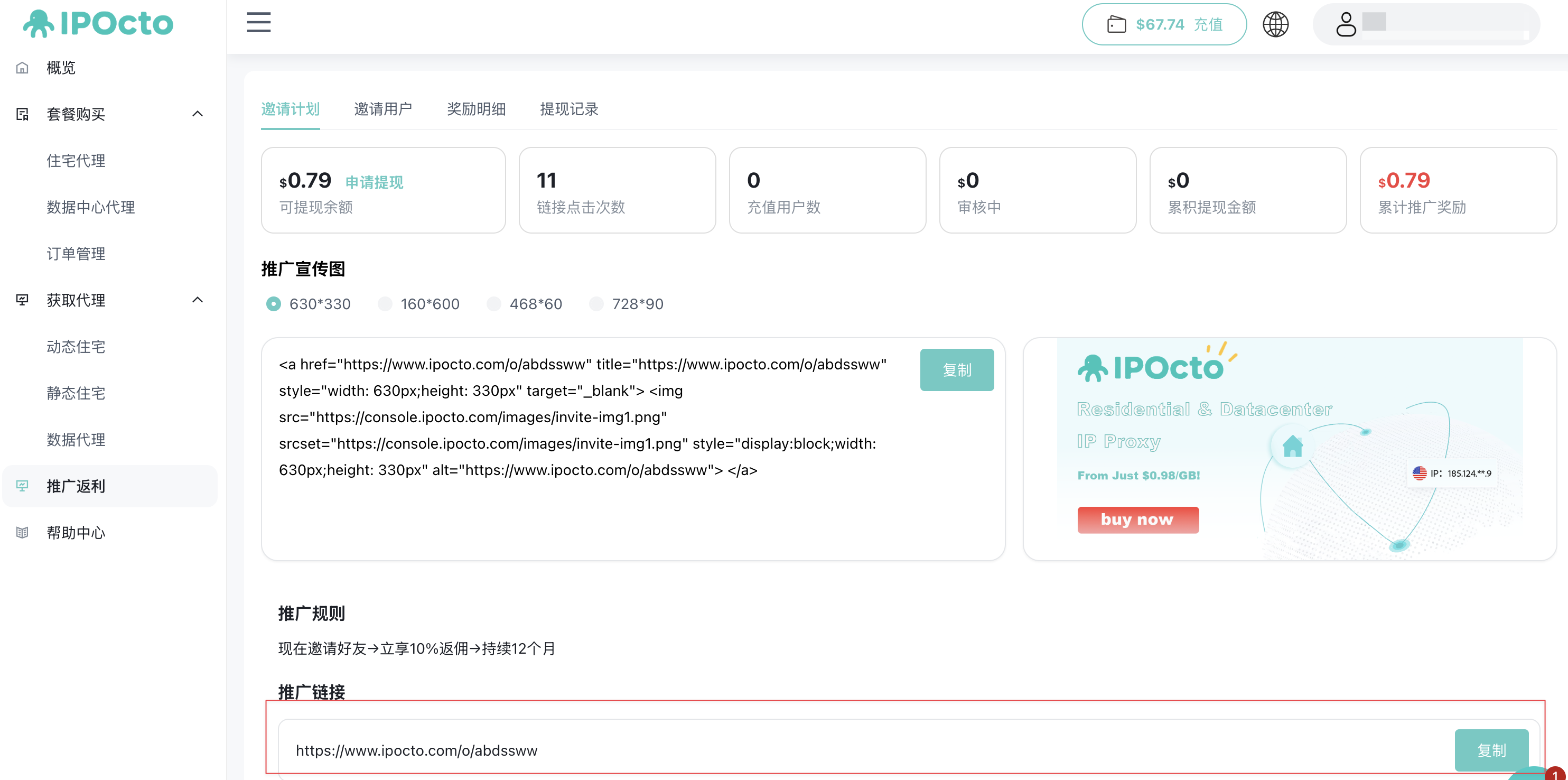This screenshot has width=1568, height=780.
Task: Click the 获取代理 monitor icon
Action: coord(23,300)
